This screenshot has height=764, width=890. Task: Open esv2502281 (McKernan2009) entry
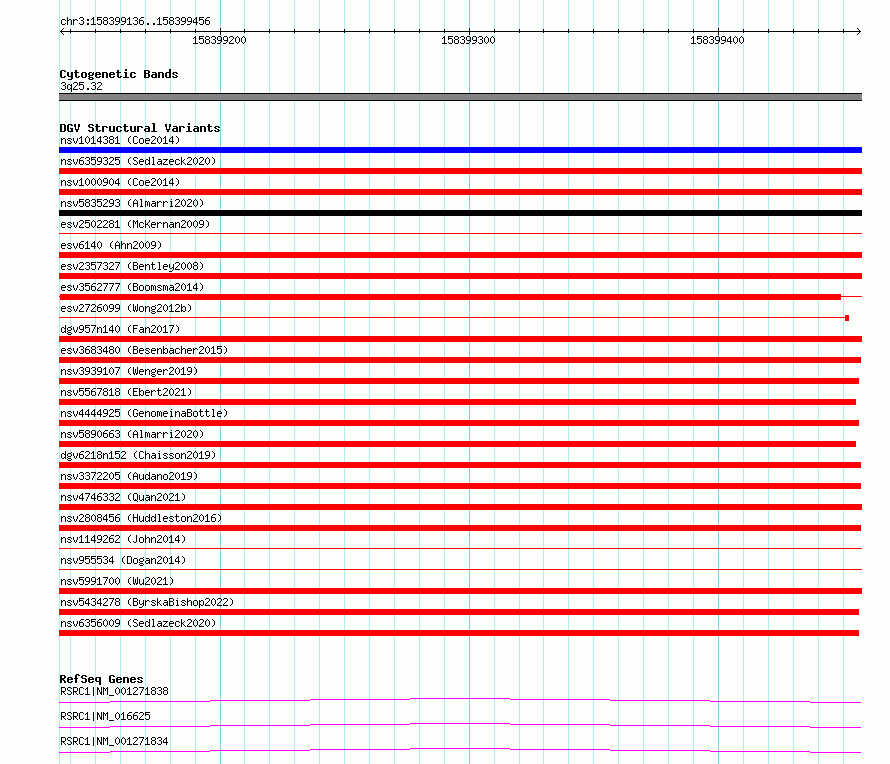coord(135,224)
